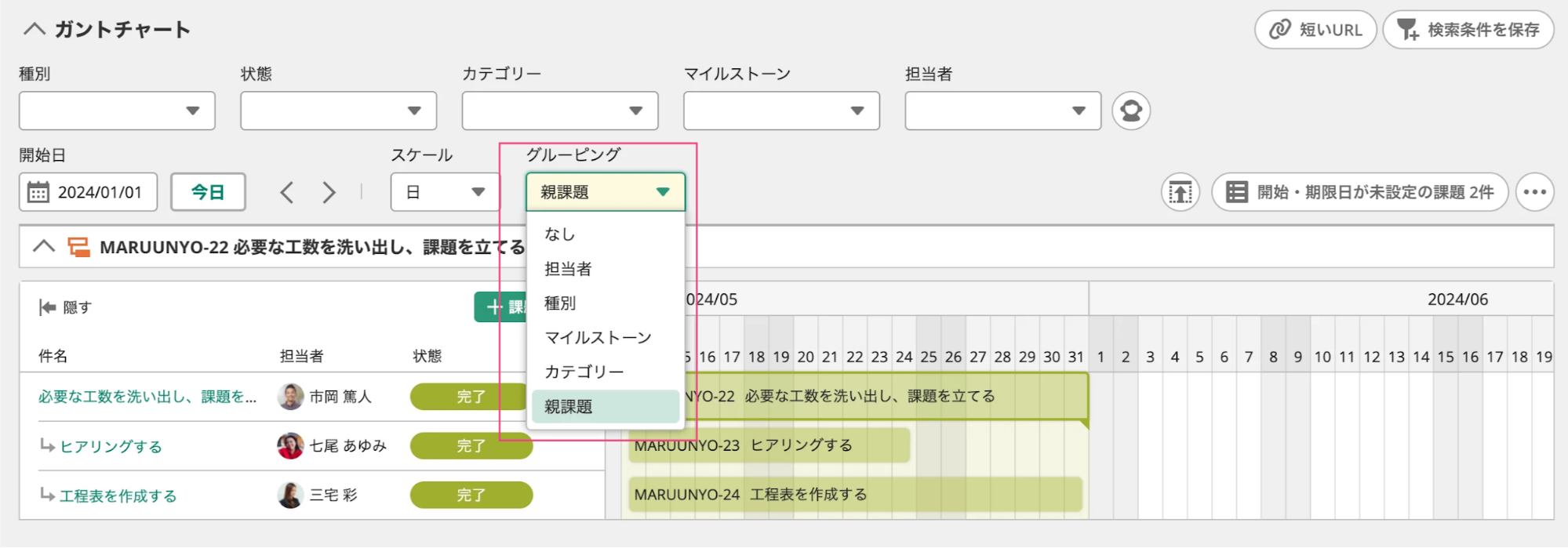
Task: Click the export/upload chart icon button
Action: click(x=1181, y=192)
